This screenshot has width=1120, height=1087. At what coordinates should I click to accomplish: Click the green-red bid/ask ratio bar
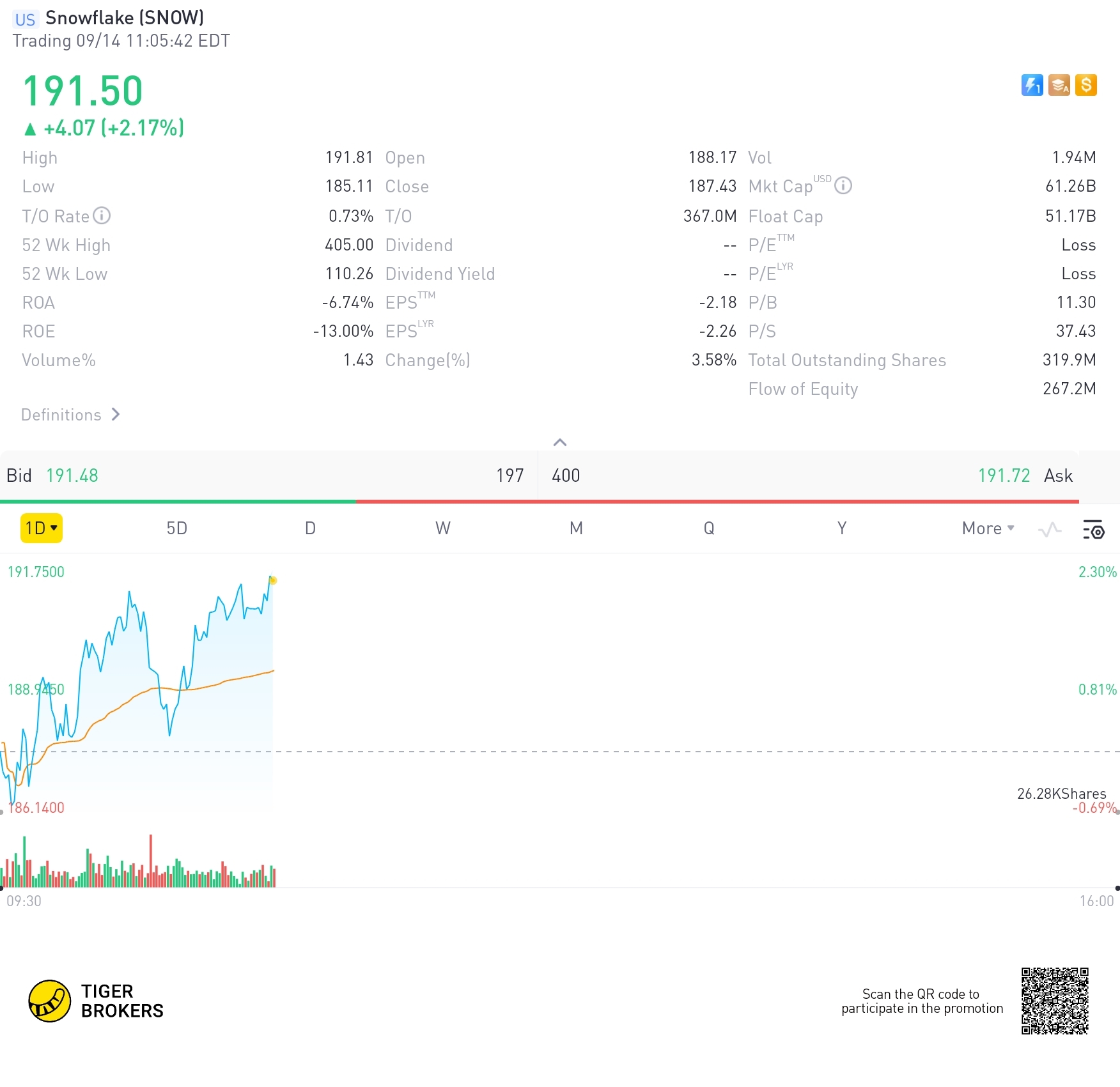point(539,502)
